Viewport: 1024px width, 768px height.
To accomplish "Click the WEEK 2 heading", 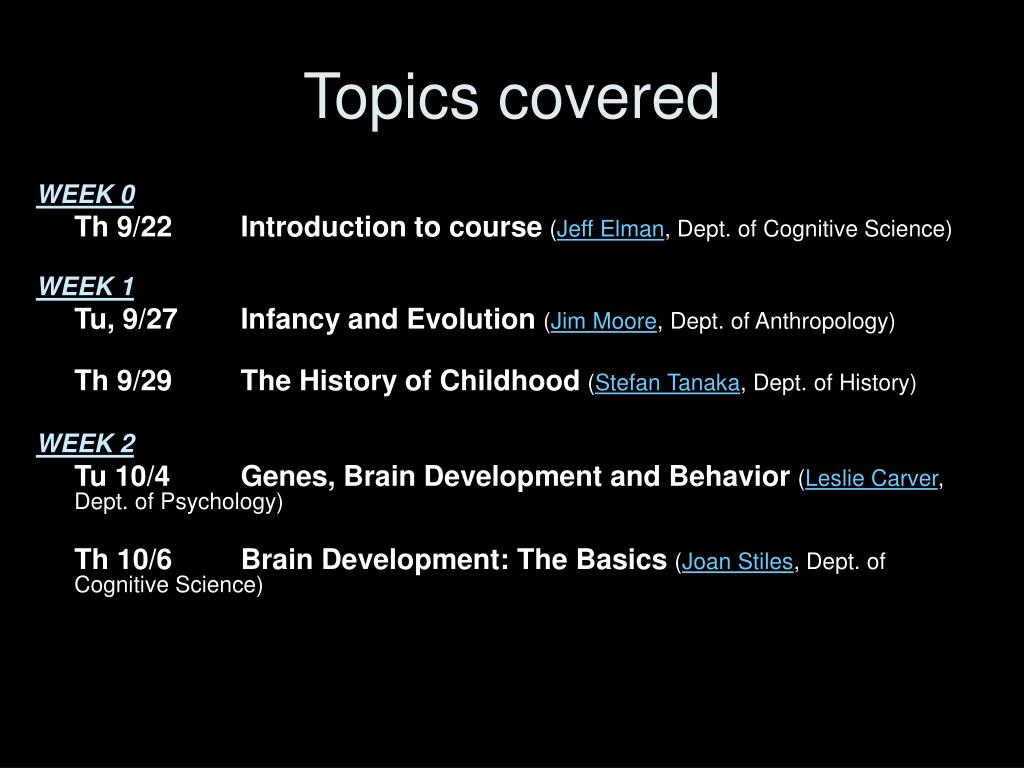I will 86,444.
